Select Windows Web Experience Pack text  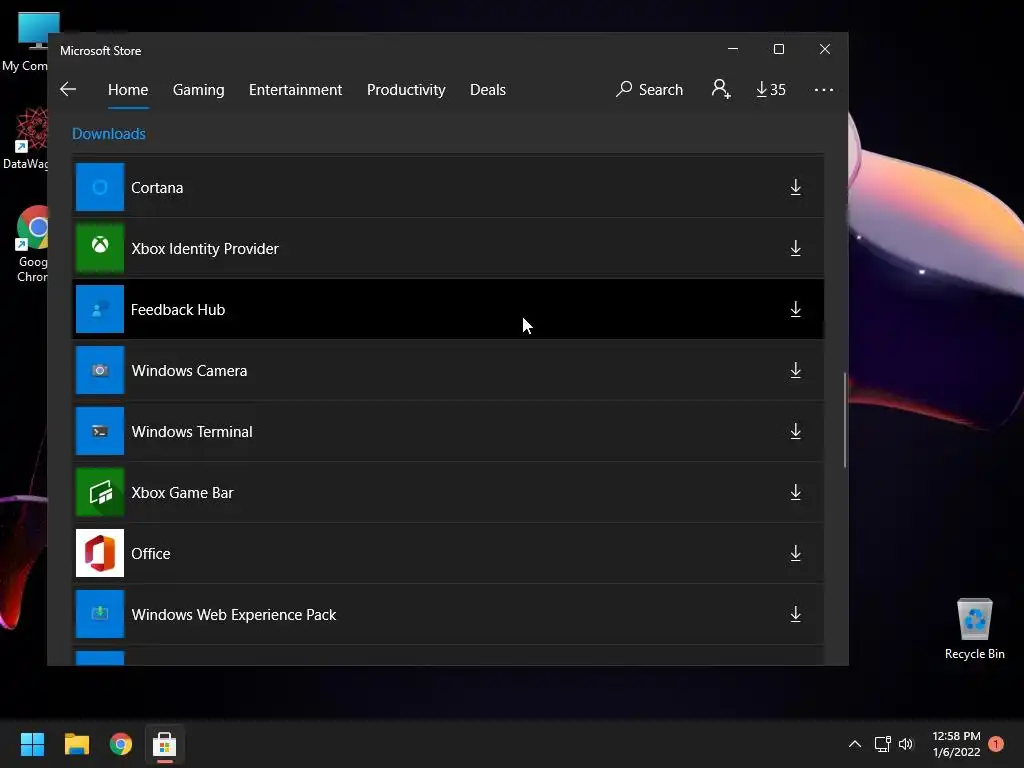pyautogui.click(x=234, y=615)
